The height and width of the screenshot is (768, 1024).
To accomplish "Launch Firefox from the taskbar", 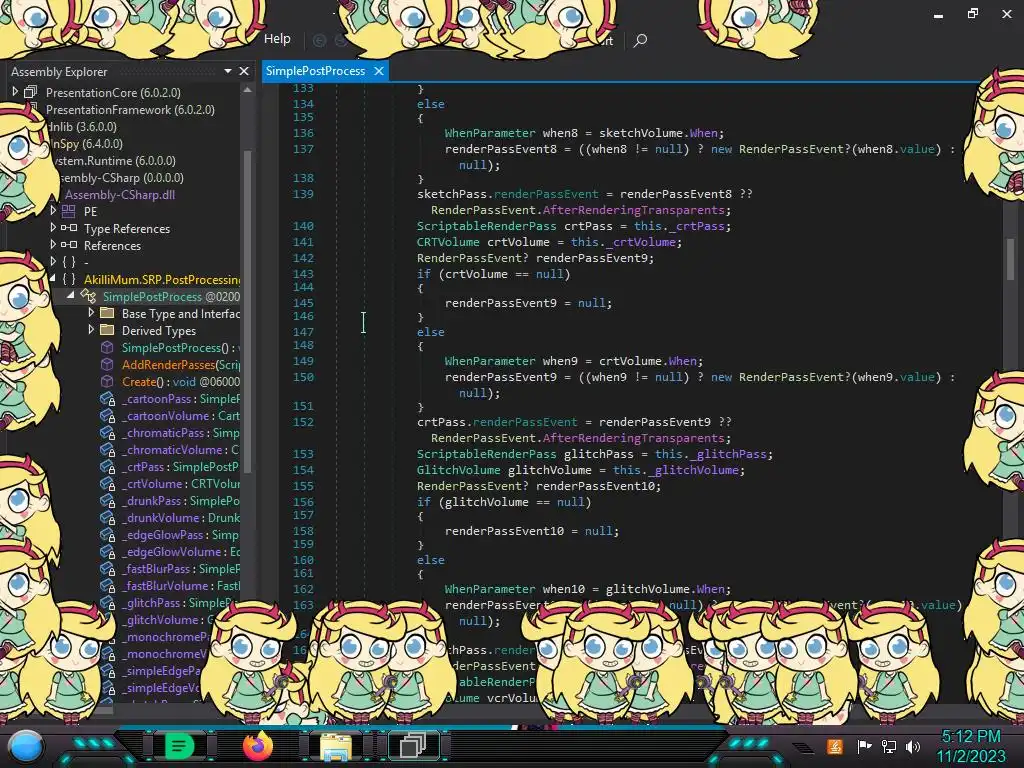I will (x=258, y=745).
